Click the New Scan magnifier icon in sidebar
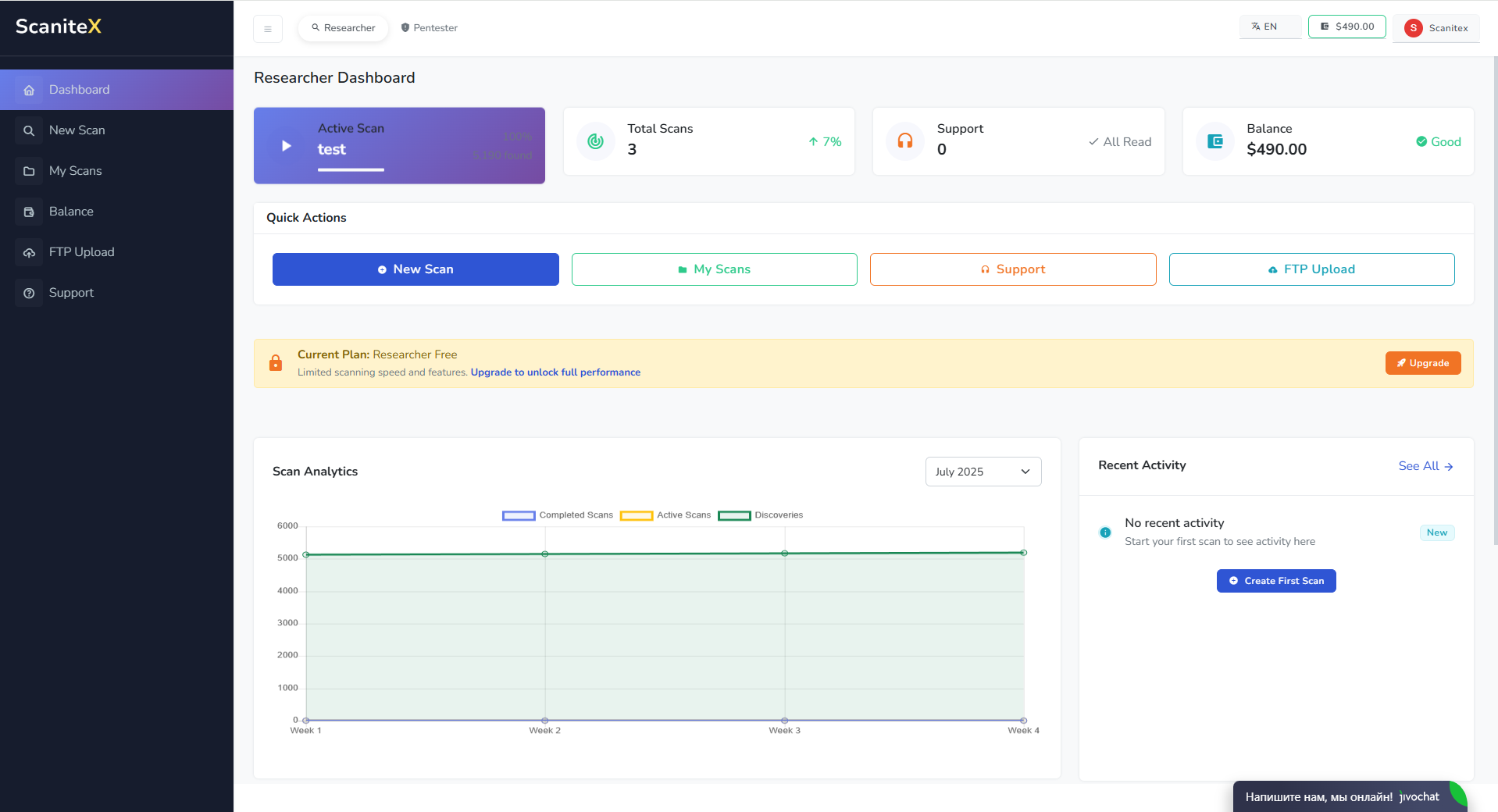Screen dimensions: 1498x812 [29, 131]
